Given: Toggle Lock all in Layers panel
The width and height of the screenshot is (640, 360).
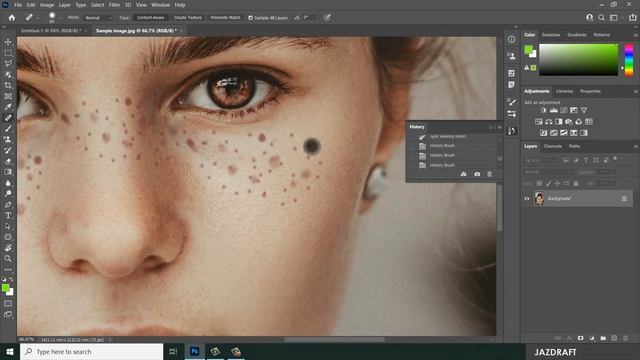Looking at the screenshot, I should coord(576,184).
